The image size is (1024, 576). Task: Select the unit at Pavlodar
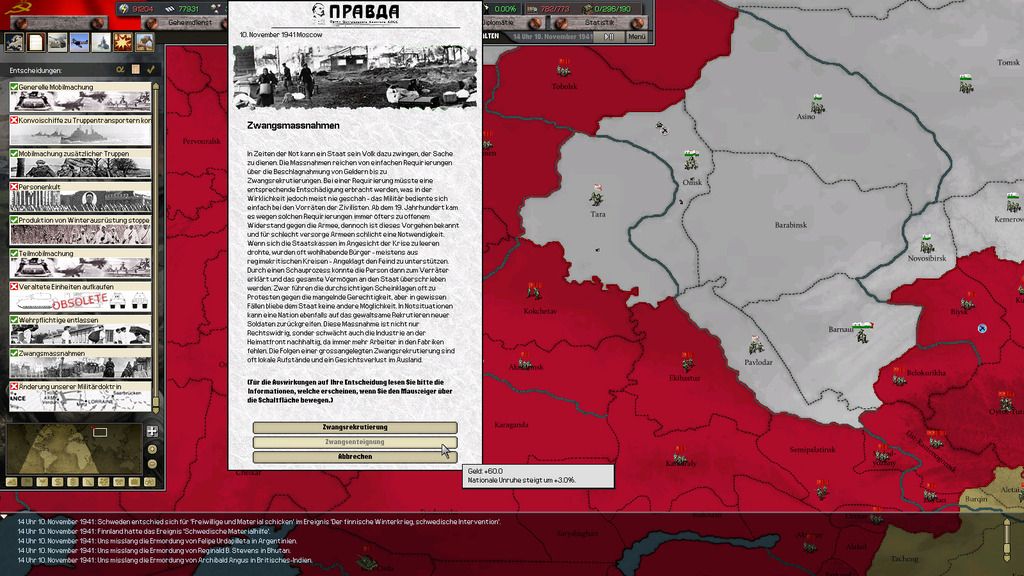pos(756,345)
